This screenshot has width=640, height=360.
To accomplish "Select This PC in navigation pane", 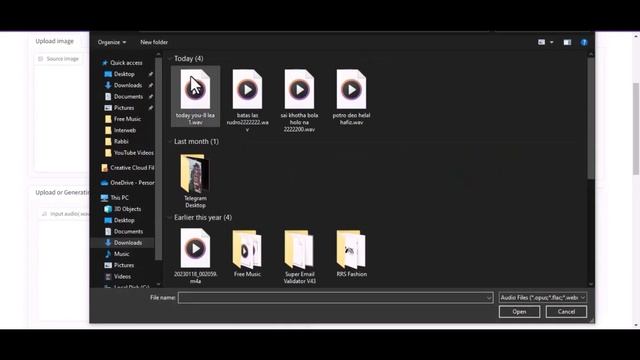I will tap(119, 198).
